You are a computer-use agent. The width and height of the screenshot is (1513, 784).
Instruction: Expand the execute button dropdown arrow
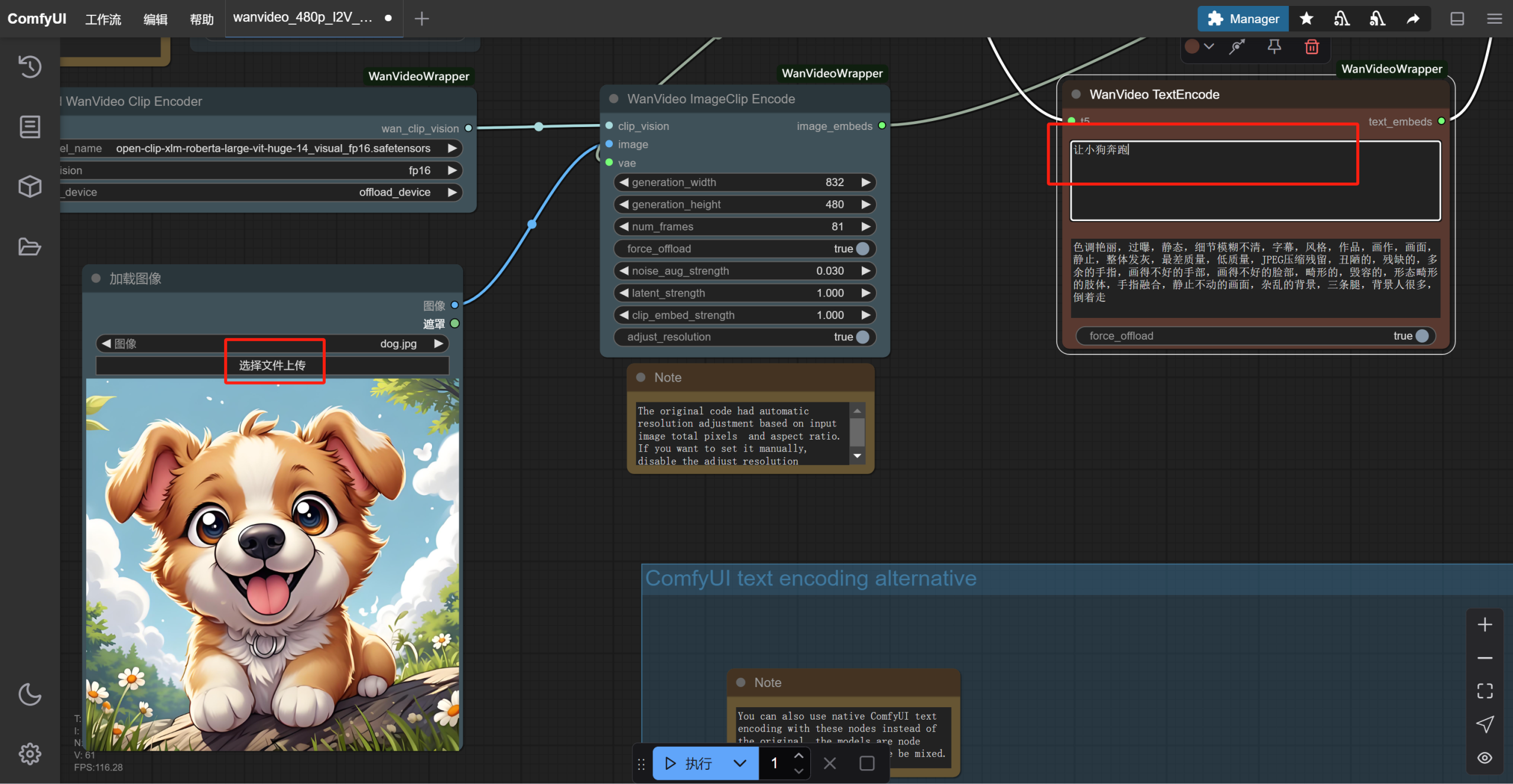pos(739,763)
